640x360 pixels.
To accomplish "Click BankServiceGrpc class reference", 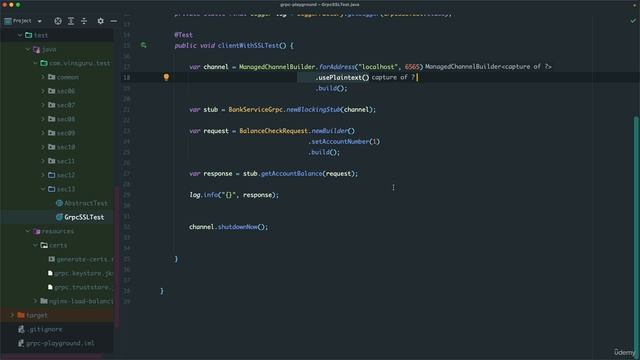I will [256, 109].
